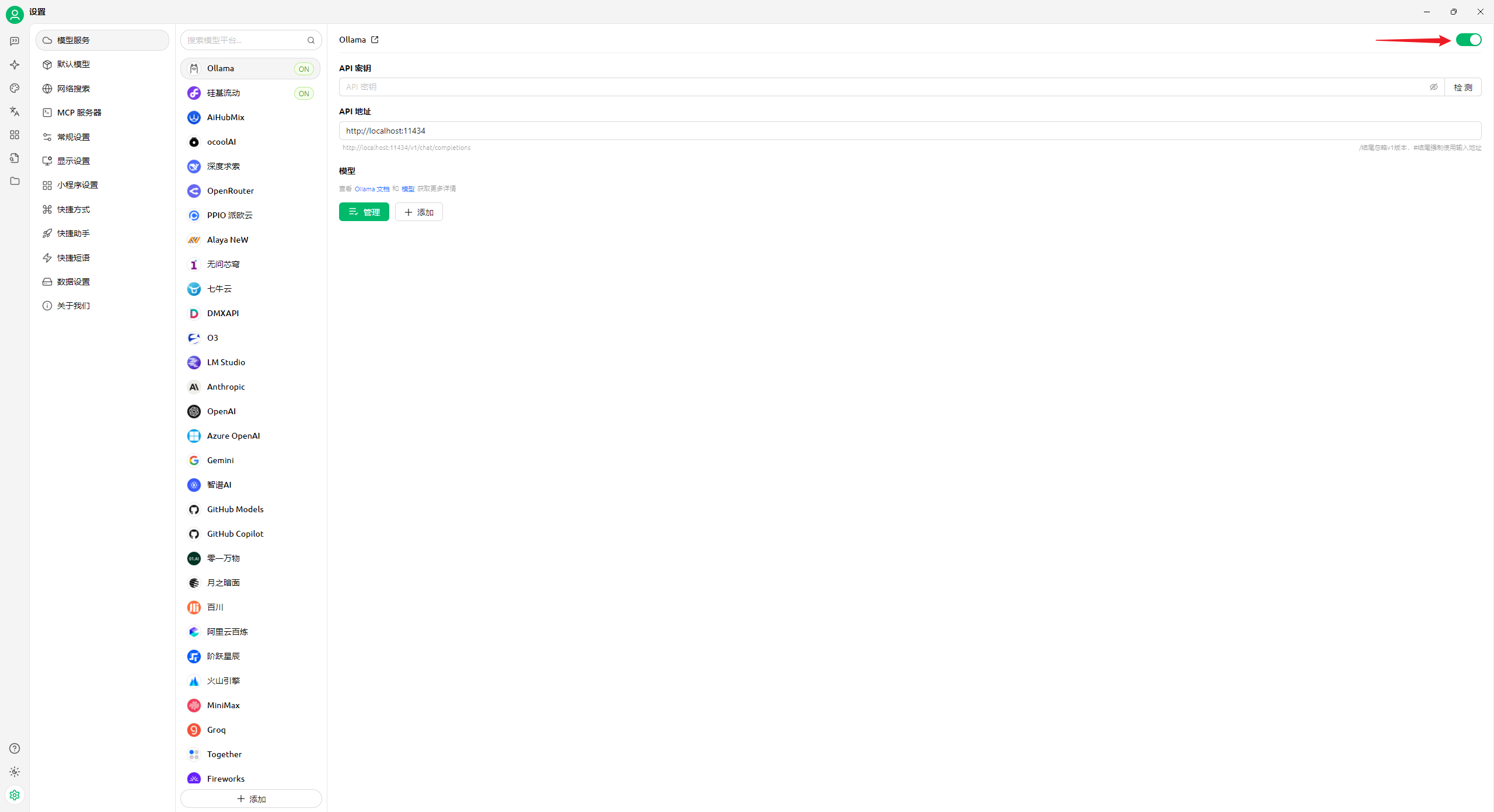Toggle API key visibility eye icon

(1433, 87)
